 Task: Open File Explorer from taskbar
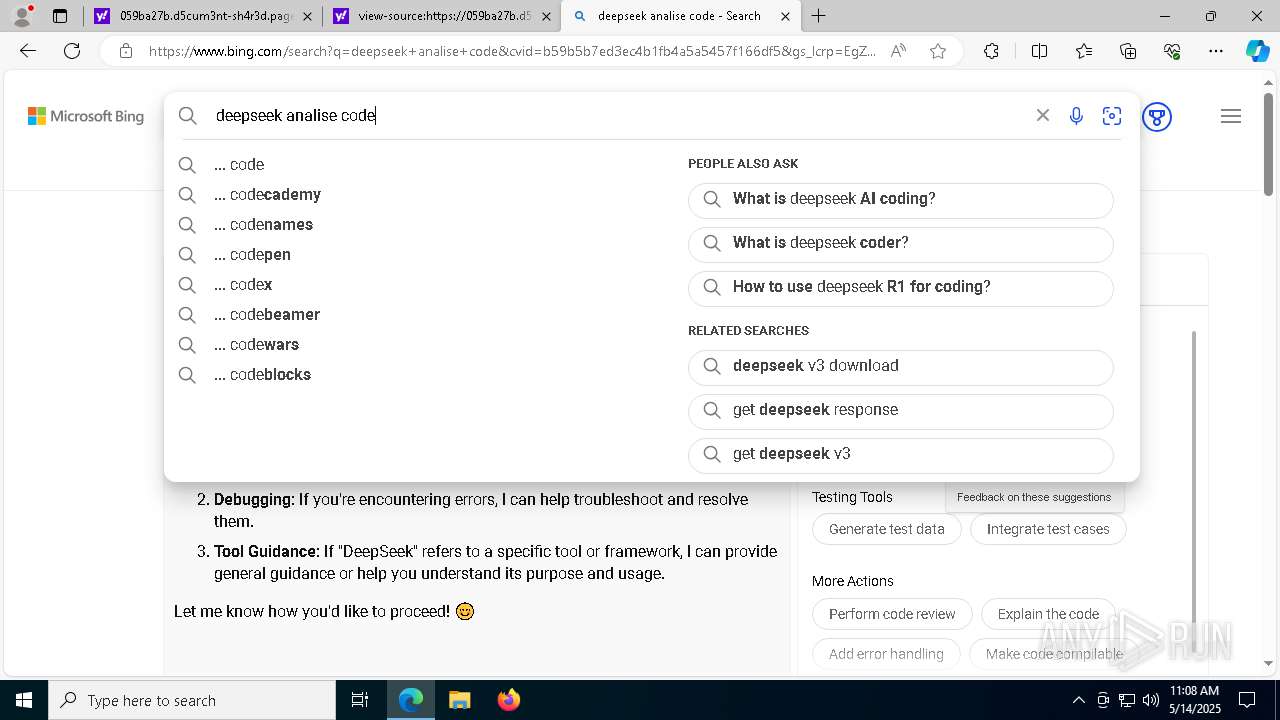click(x=459, y=700)
